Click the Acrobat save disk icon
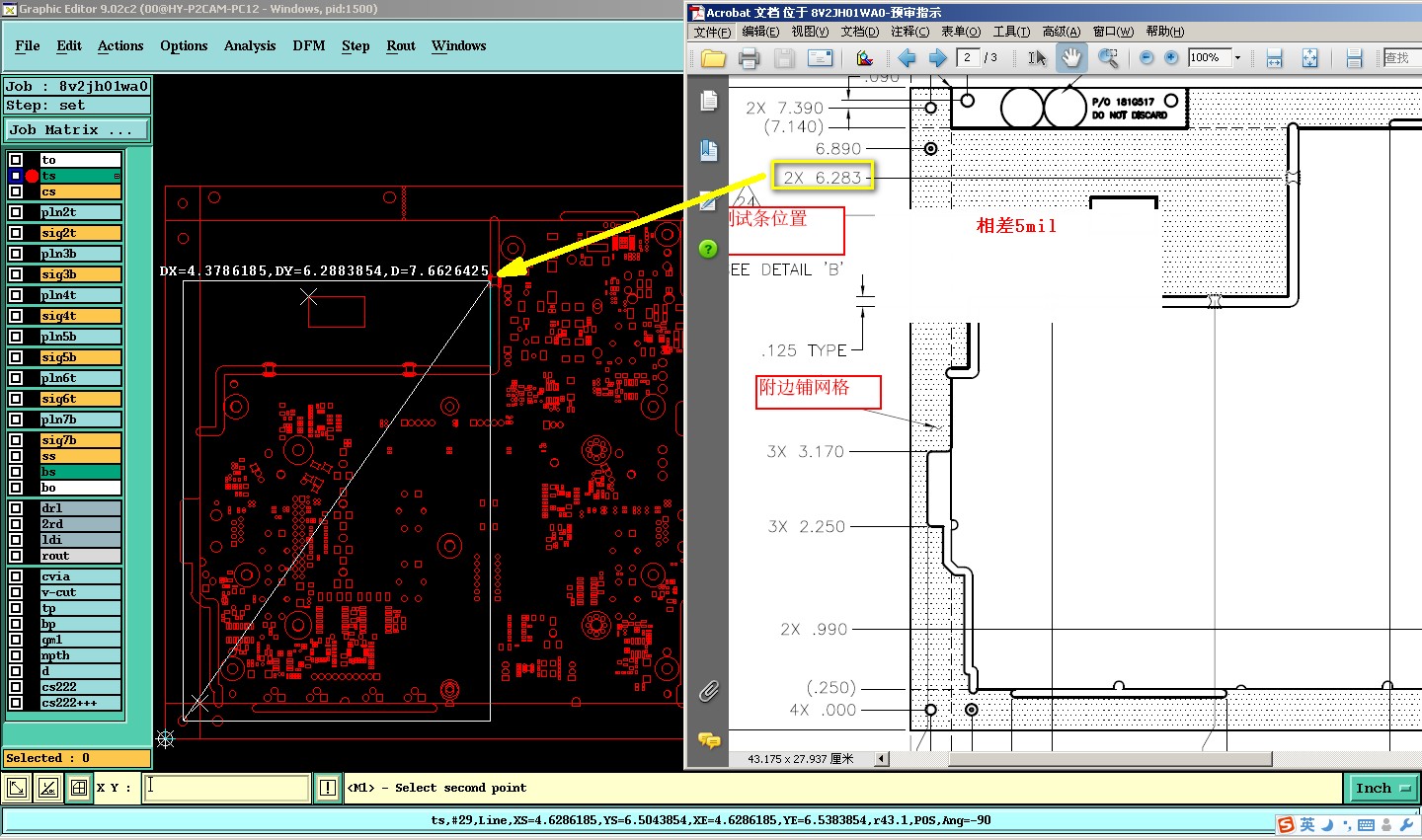This screenshot has width=1422, height=840. click(784, 58)
